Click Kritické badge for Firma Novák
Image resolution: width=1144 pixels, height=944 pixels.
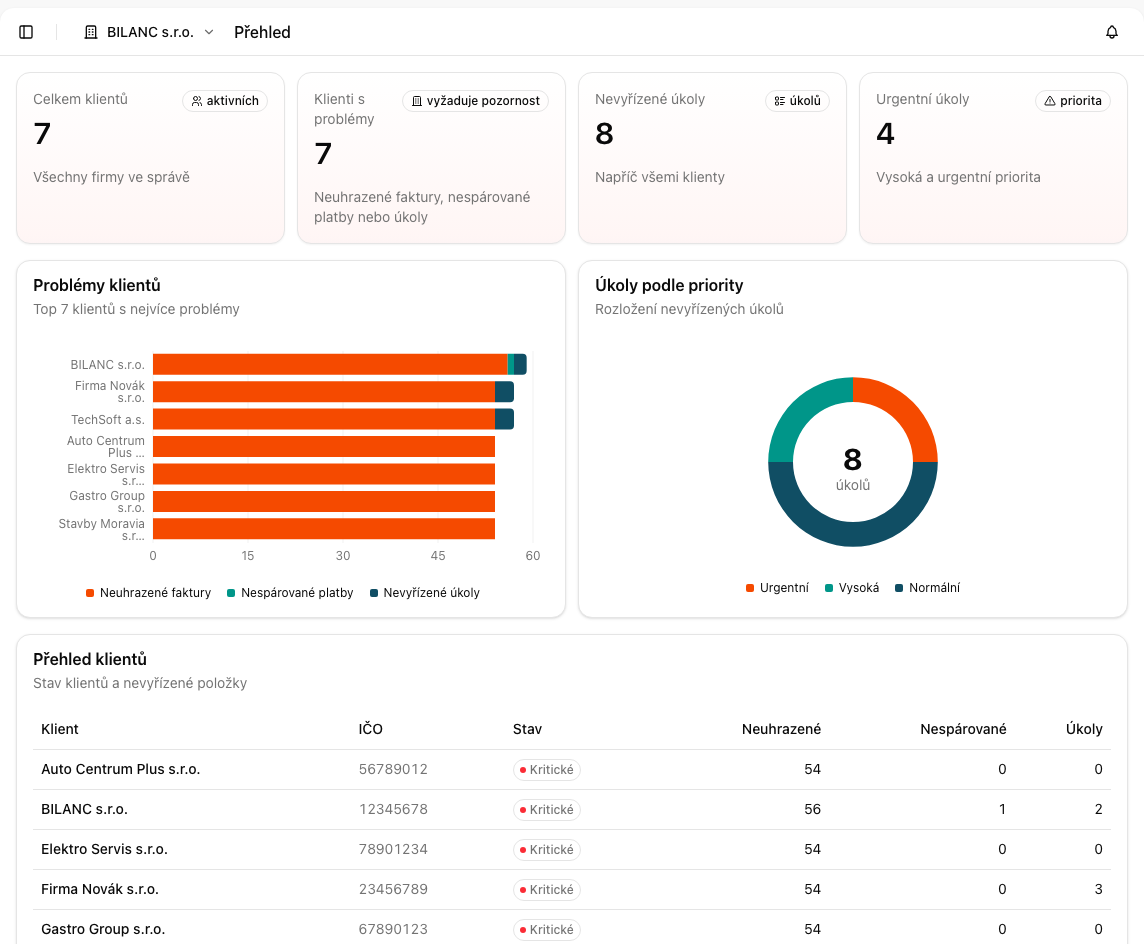546,890
